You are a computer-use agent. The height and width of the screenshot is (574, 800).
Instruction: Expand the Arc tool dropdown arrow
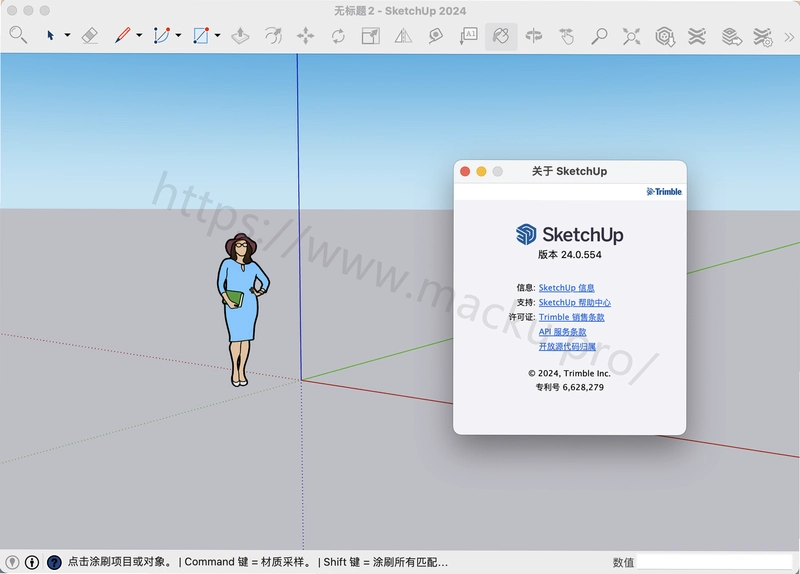tap(178, 35)
